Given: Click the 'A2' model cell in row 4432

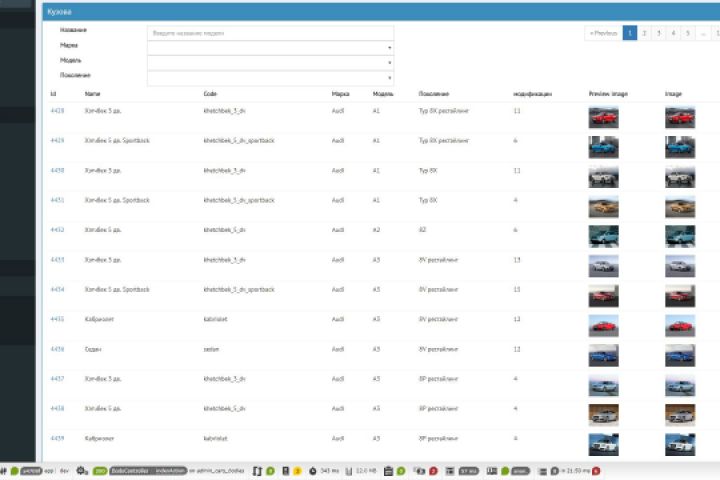Looking at the screenshot, I should (376, 230).
